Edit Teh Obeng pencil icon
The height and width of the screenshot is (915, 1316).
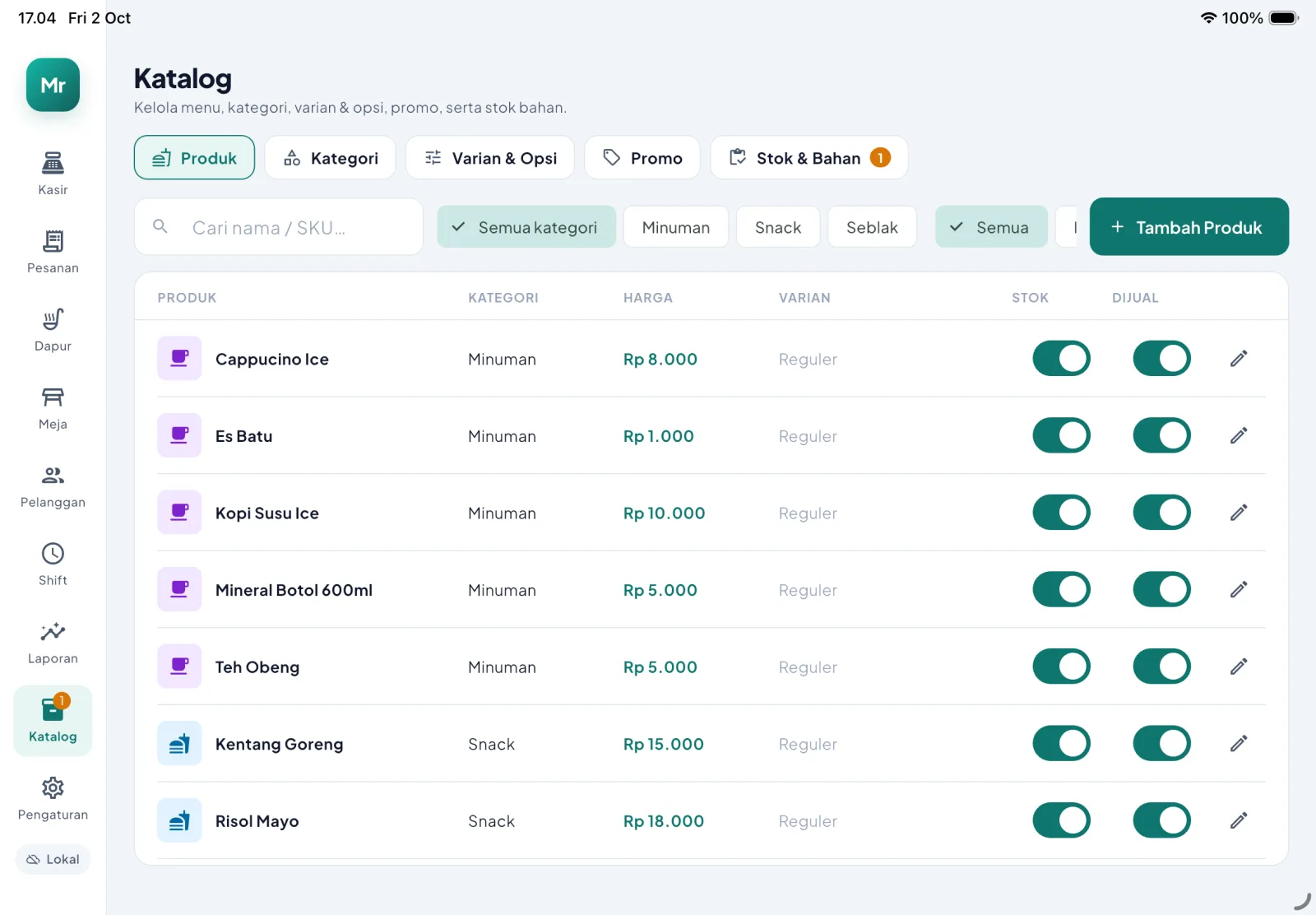click(1239, 667)
